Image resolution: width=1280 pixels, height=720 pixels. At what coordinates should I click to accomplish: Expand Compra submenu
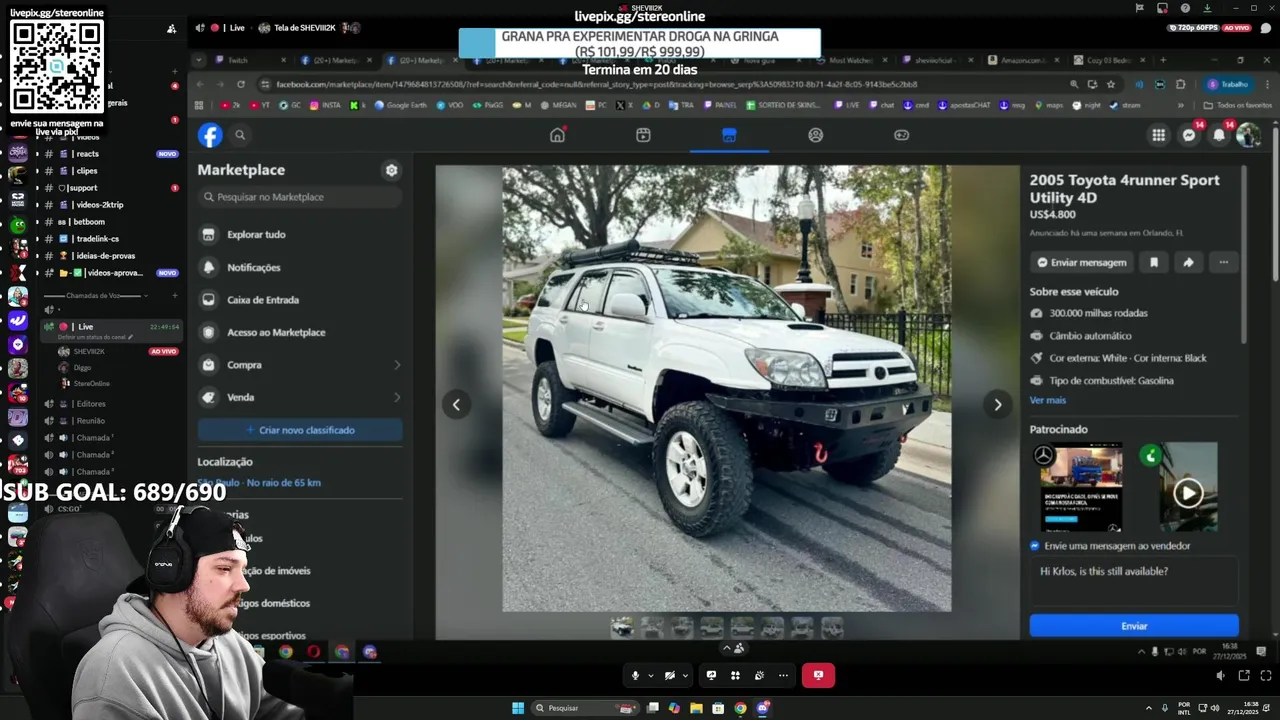tap(396, 365)
